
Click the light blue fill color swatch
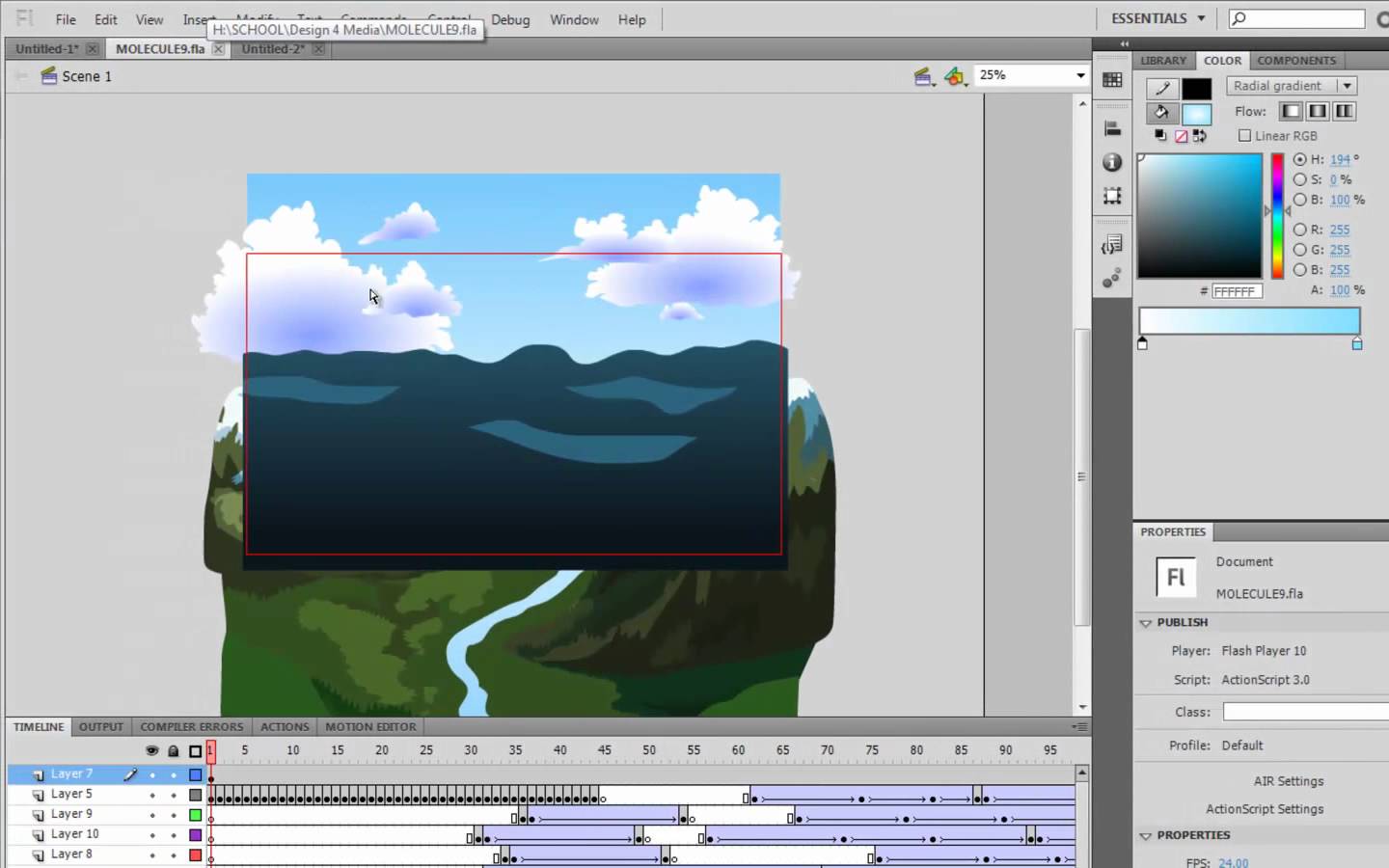coord(1196,114)
